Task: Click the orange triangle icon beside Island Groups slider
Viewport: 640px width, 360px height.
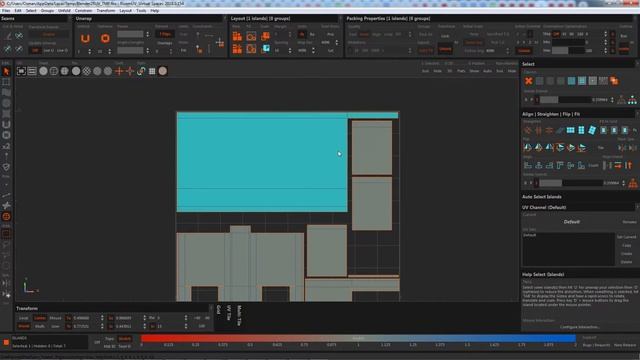Action: 633,183
